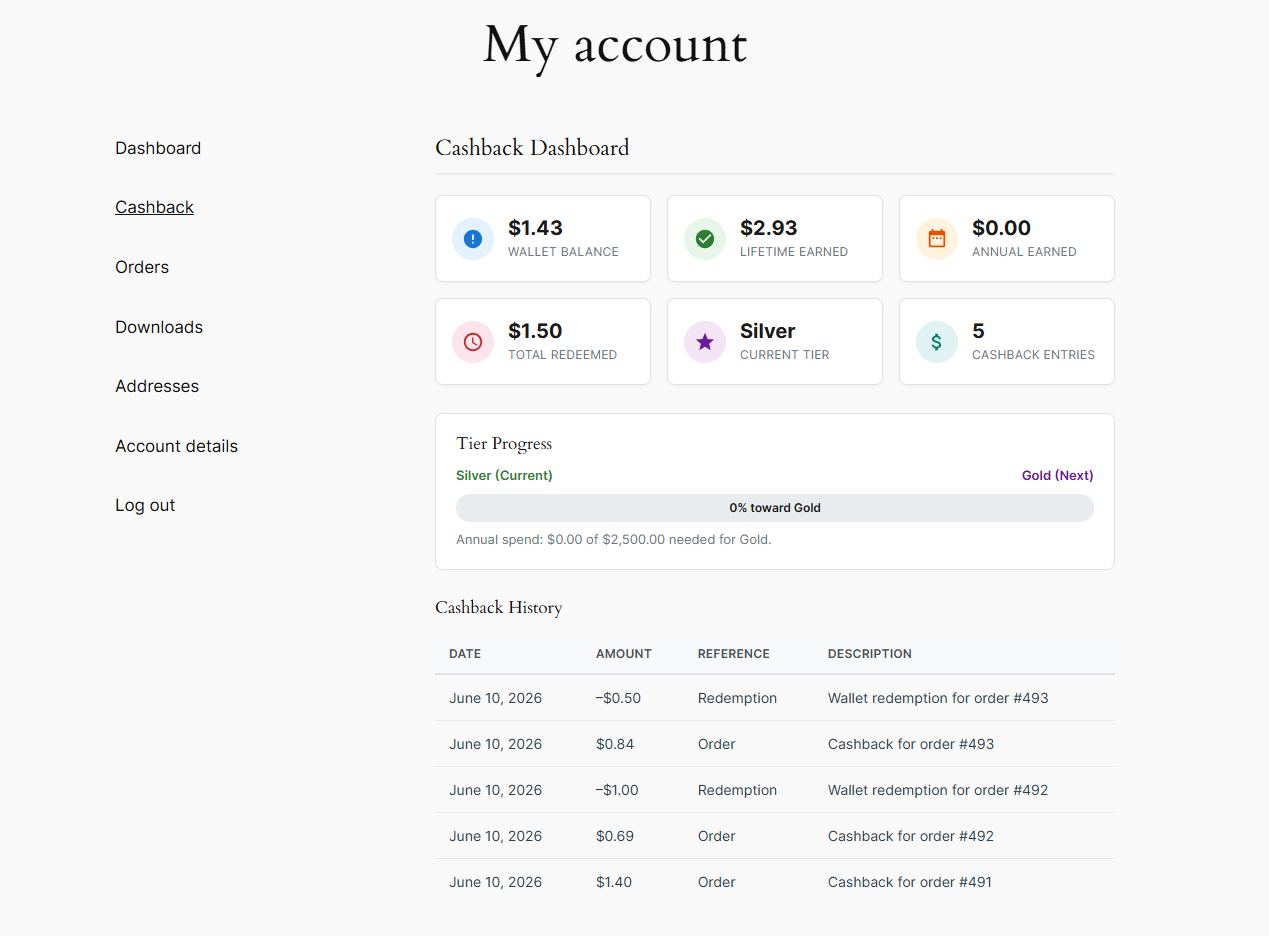Click the DATE column header
This screenshot has height=936, width=1269.
[x=465, y=654]
